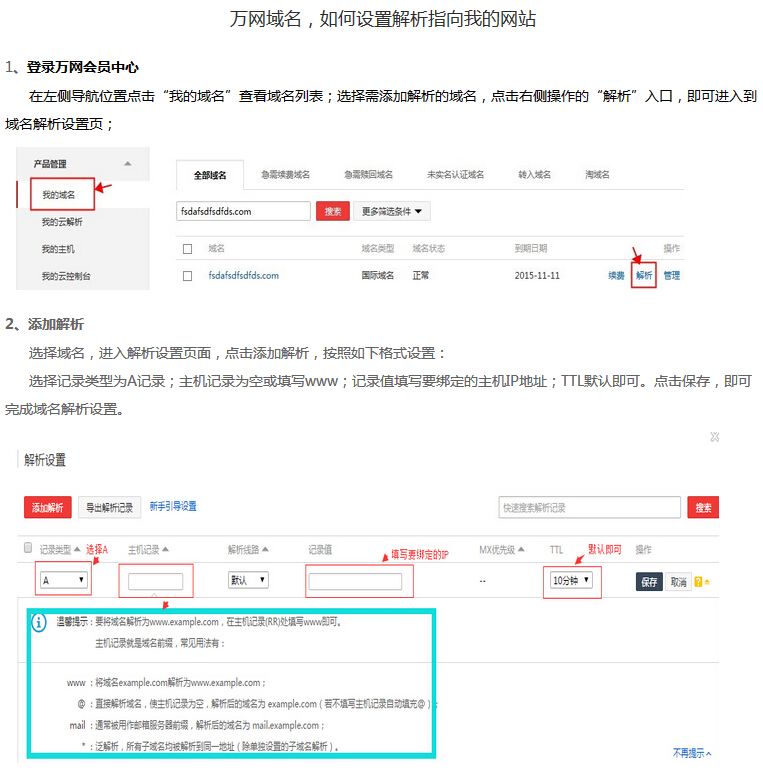Click the info icon next to 温馨提示
Screen dimensions: 763x783
[39, 623]
